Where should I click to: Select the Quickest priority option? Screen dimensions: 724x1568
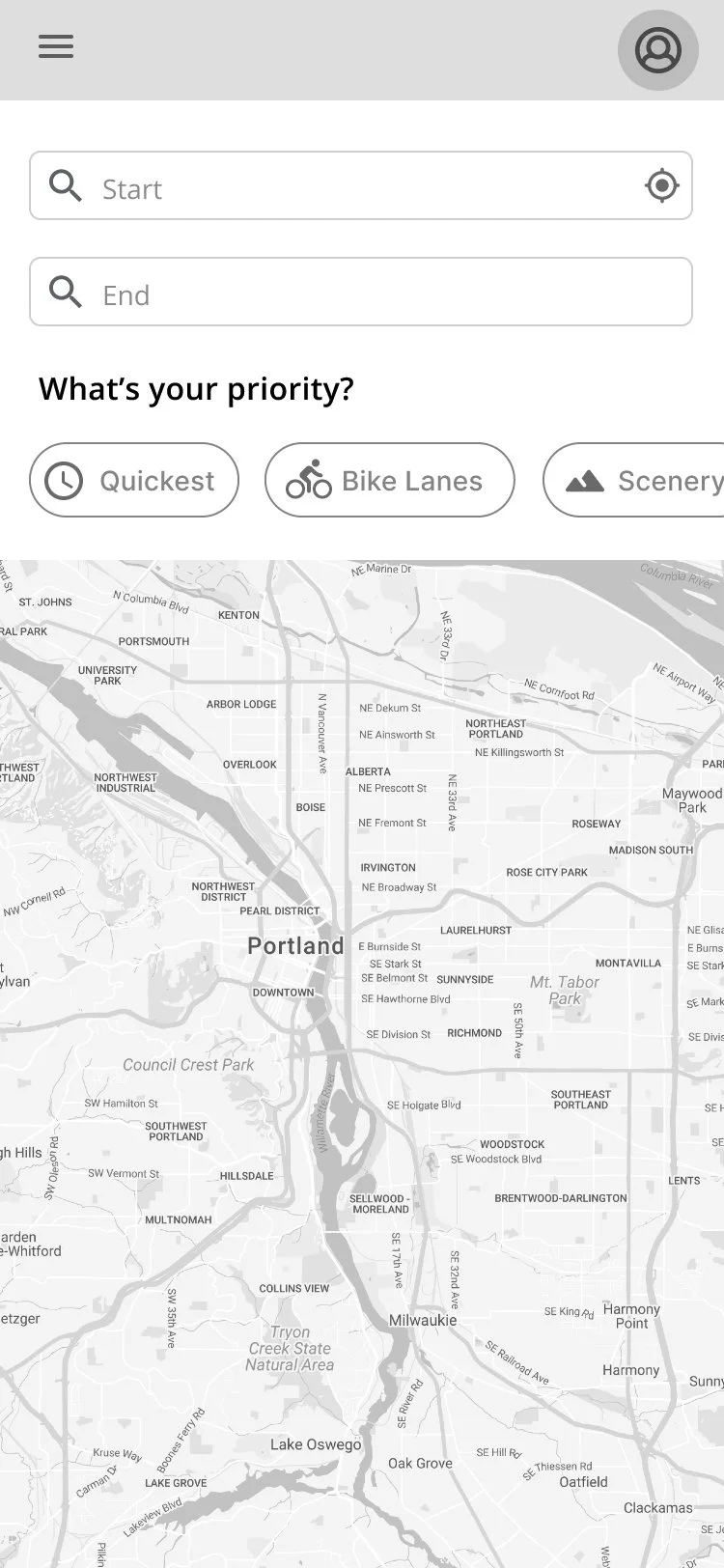134,480
